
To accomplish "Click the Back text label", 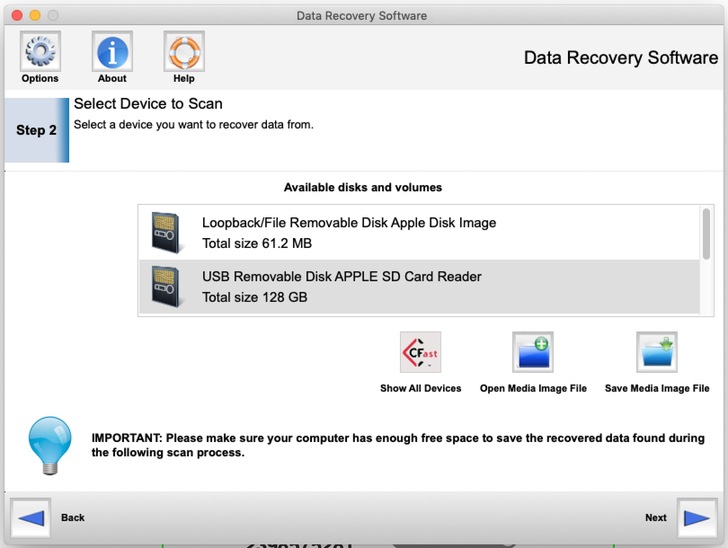I will pos(73,517).
